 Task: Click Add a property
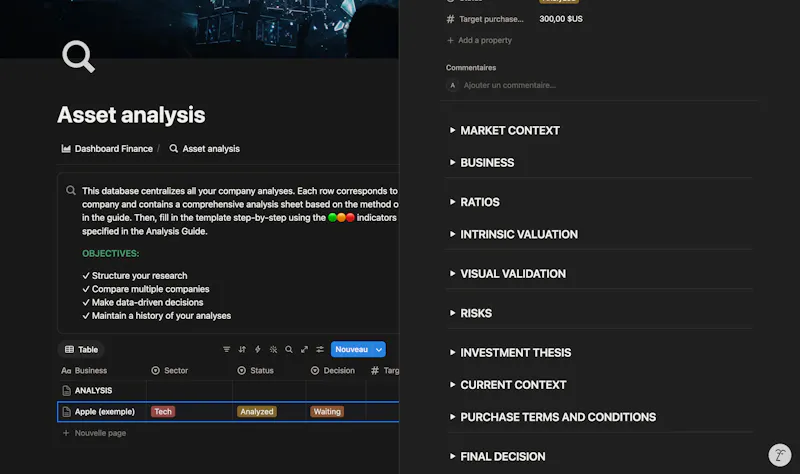479,40
